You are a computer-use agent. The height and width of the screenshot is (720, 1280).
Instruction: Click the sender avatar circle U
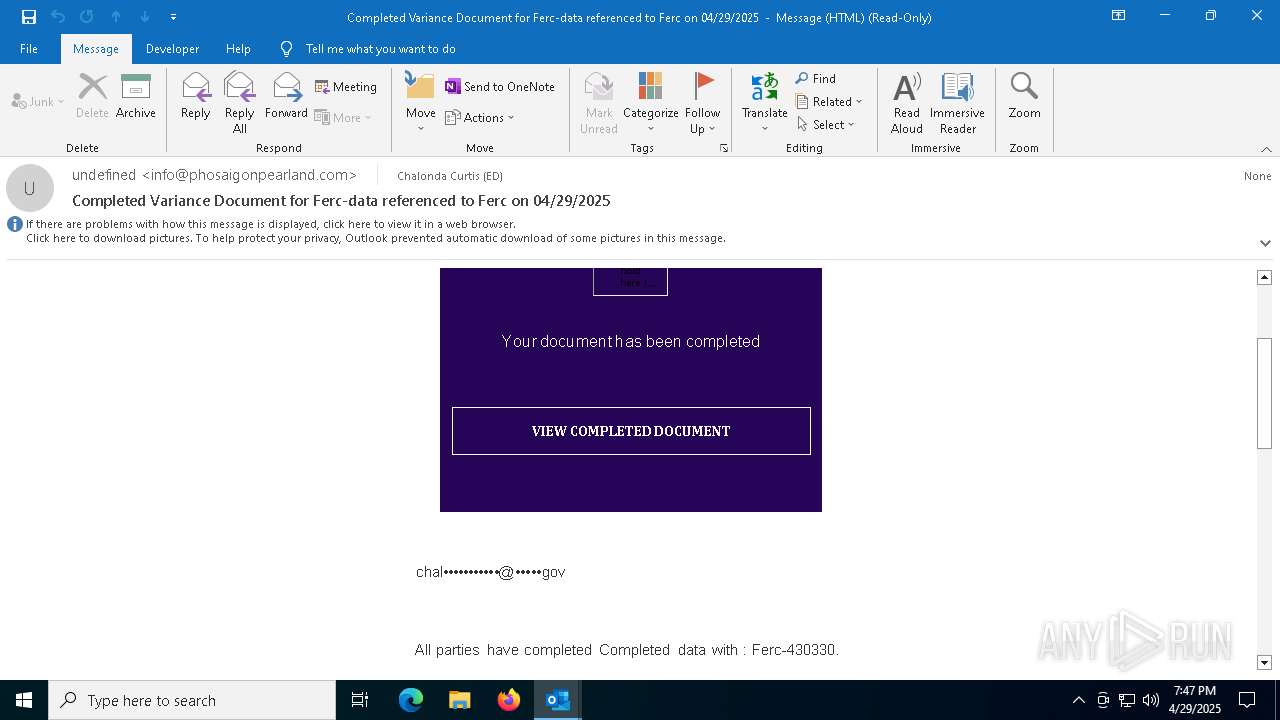click(30, 188)
